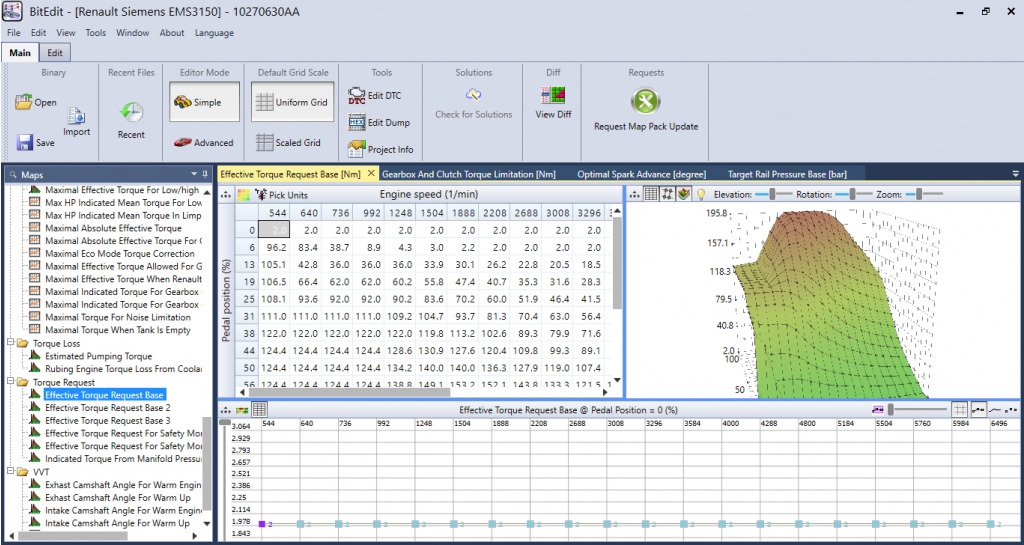The width and height of the screenshot is (1024, 545).
Task: Select Uniform Grid scale
Action: coord(293,102)
